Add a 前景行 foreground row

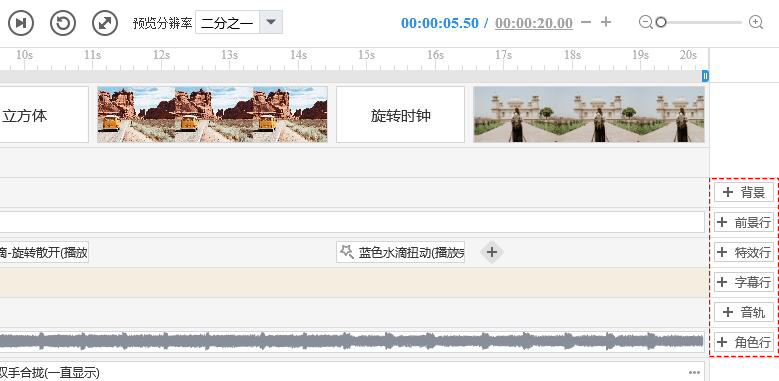click(744, 222)
